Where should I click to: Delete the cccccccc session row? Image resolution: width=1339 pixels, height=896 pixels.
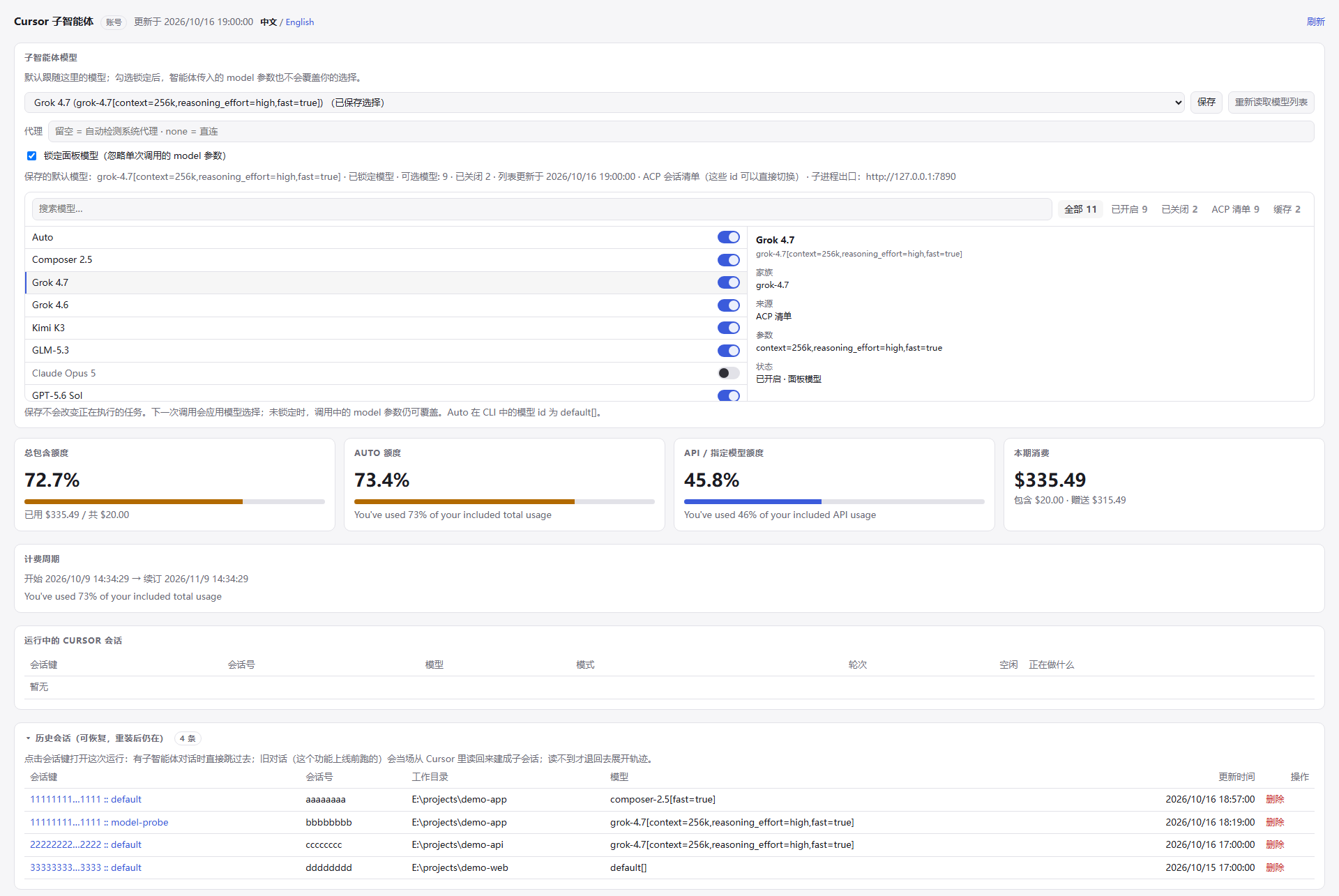pos(1275,844)
